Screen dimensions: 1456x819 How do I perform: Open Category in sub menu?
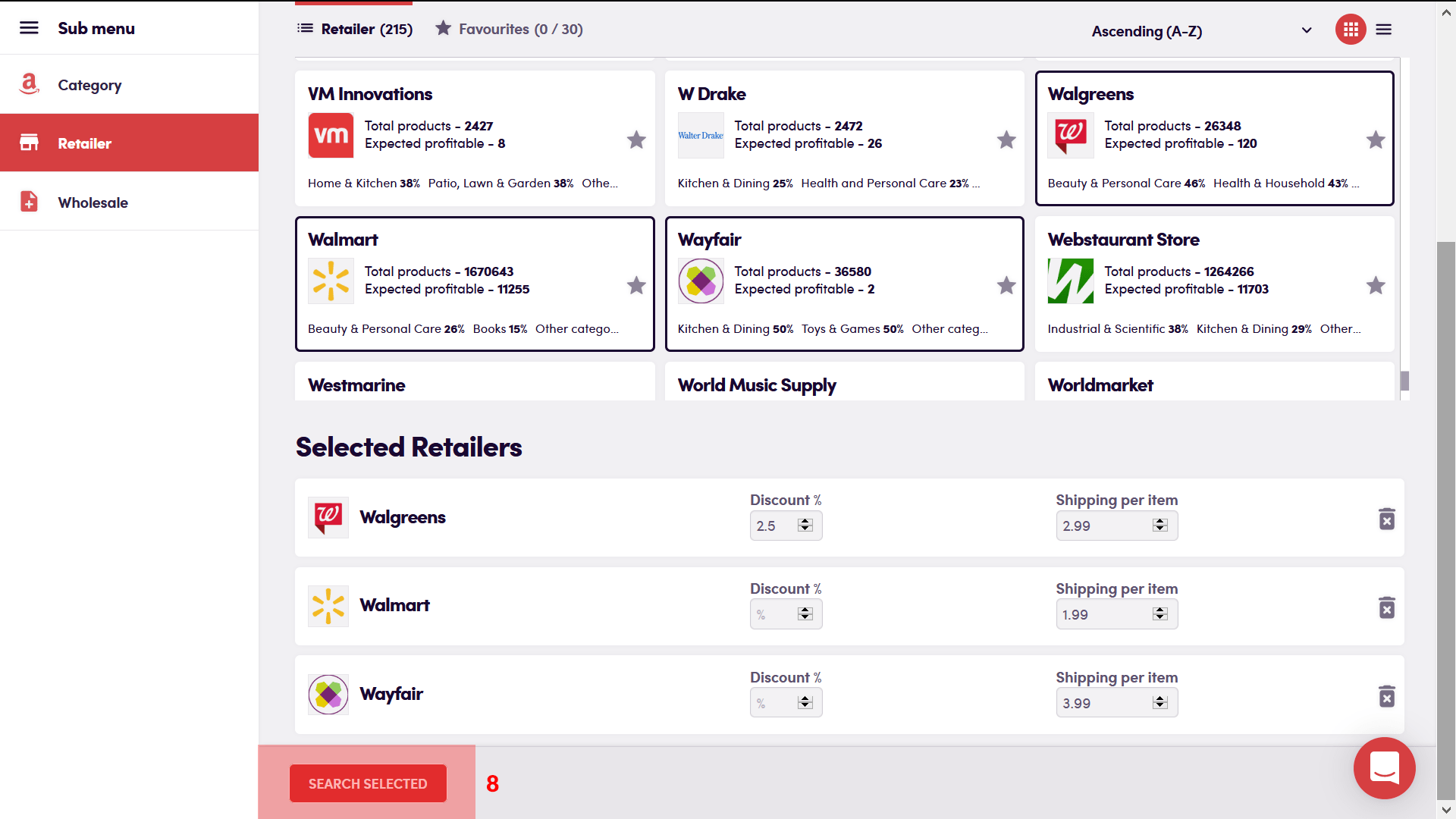(x=129, y=85)
